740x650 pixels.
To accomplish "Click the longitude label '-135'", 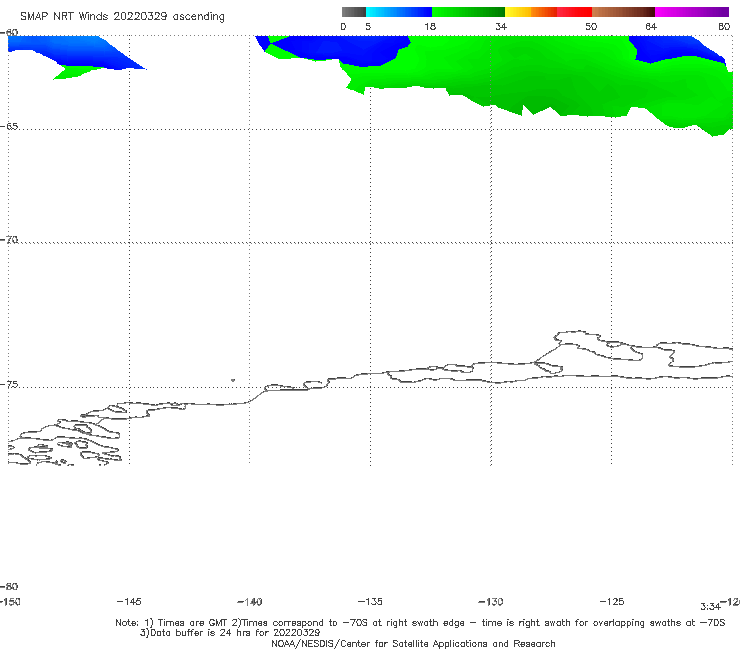I will 370,601.
